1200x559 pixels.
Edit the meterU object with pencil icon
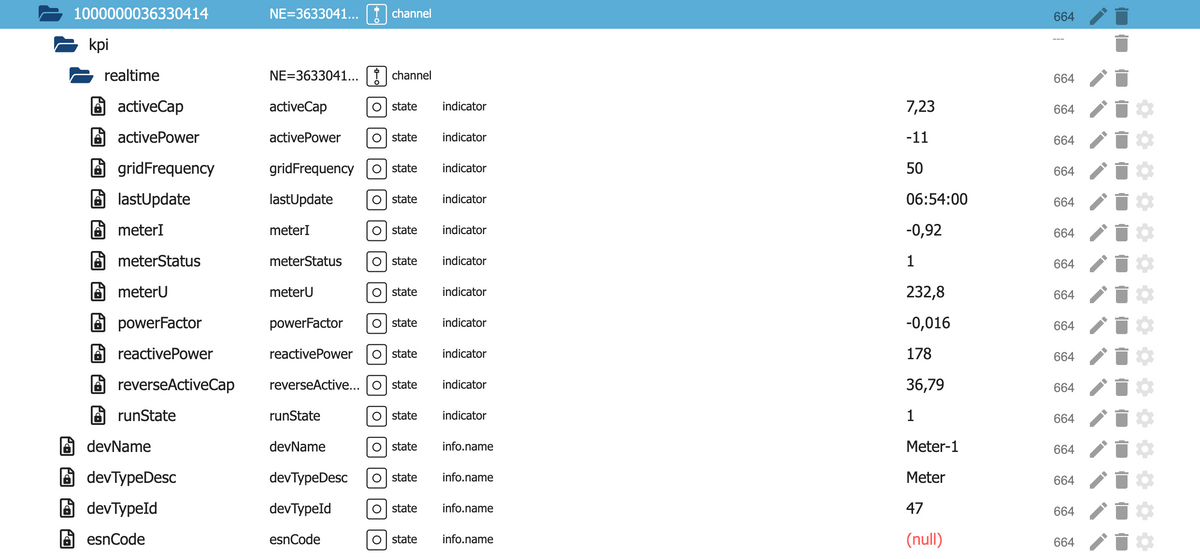(x=1098, y=295)
